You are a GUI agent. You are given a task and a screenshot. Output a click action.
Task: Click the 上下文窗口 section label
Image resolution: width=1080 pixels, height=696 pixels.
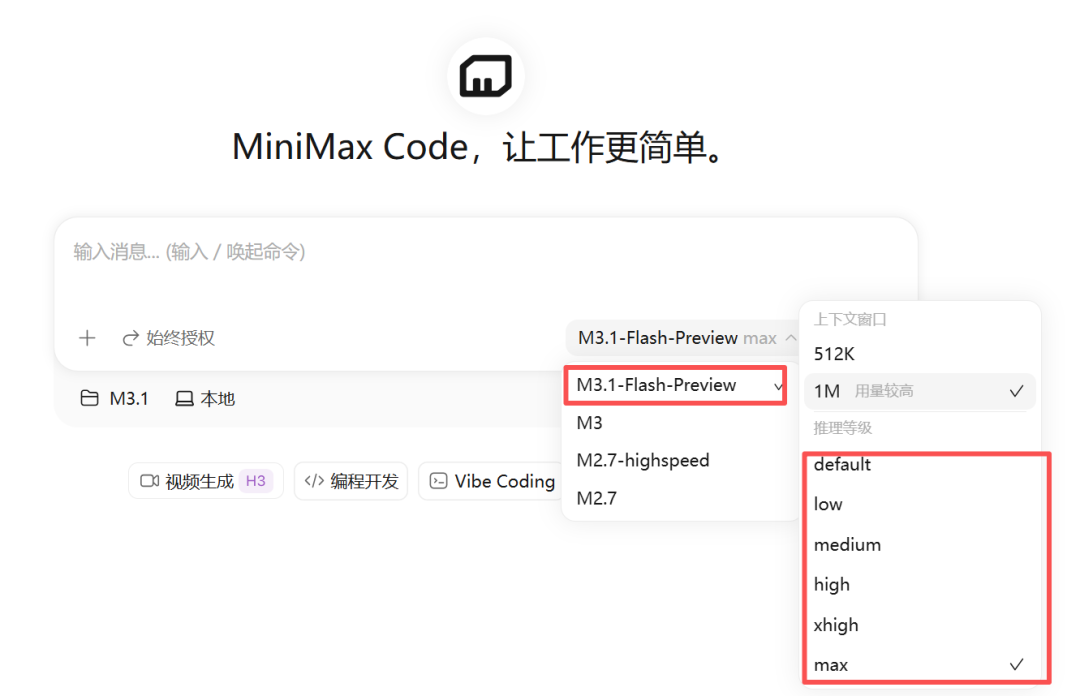click(850, 319)
